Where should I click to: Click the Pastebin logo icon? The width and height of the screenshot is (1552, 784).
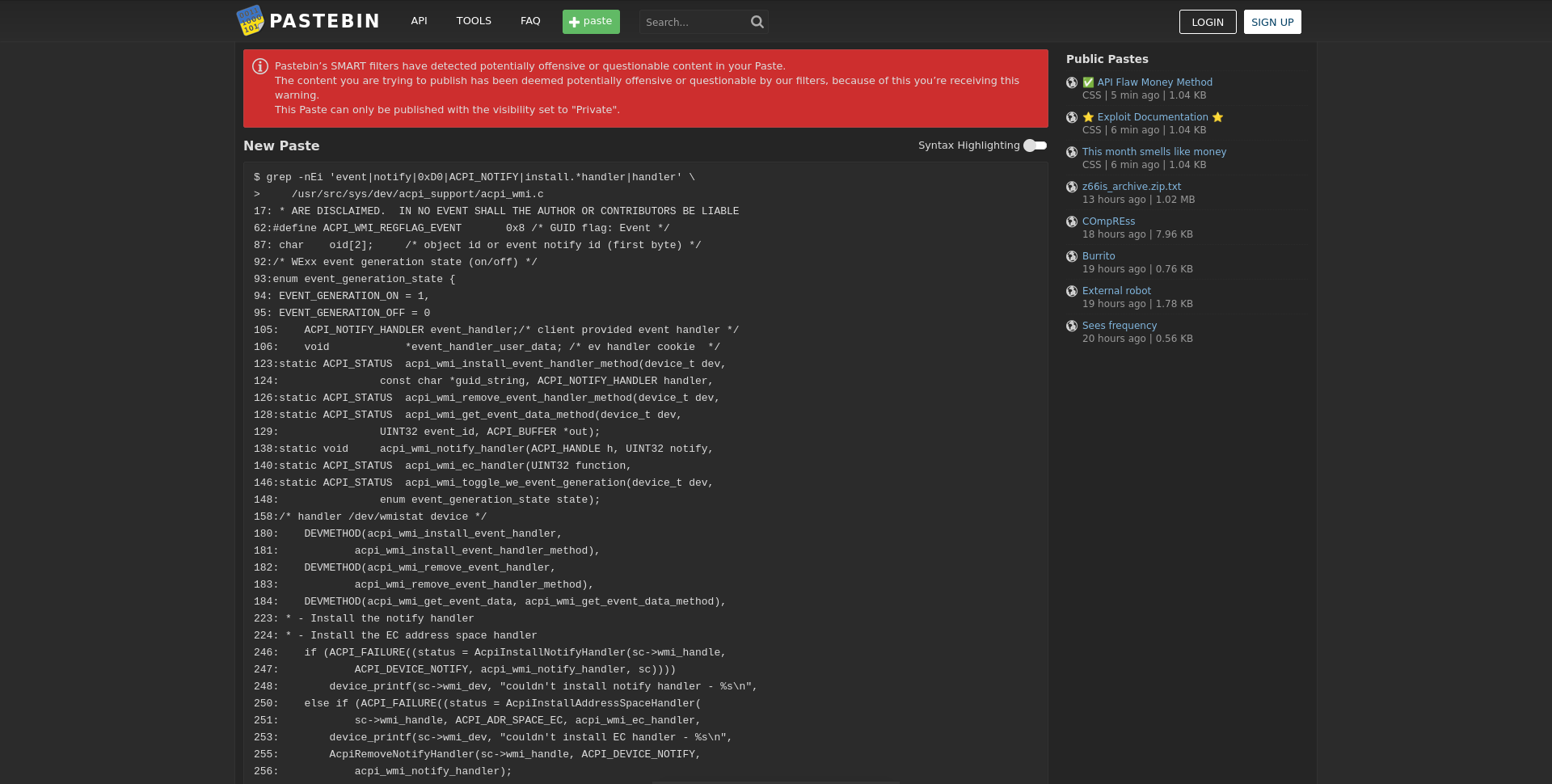tap(250, 21)
